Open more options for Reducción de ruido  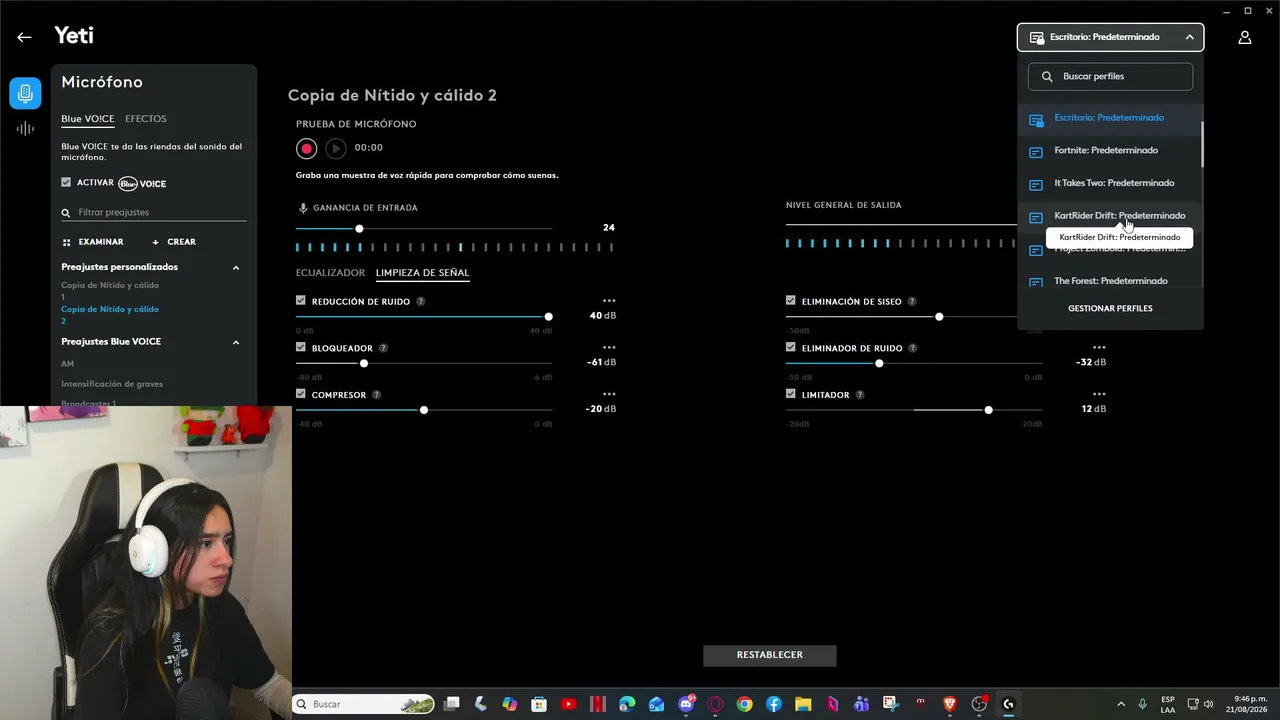point(609,300)
